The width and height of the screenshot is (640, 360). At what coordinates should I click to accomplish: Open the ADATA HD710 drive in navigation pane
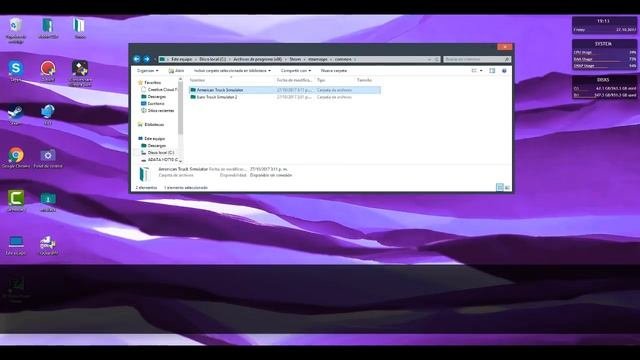160,160
